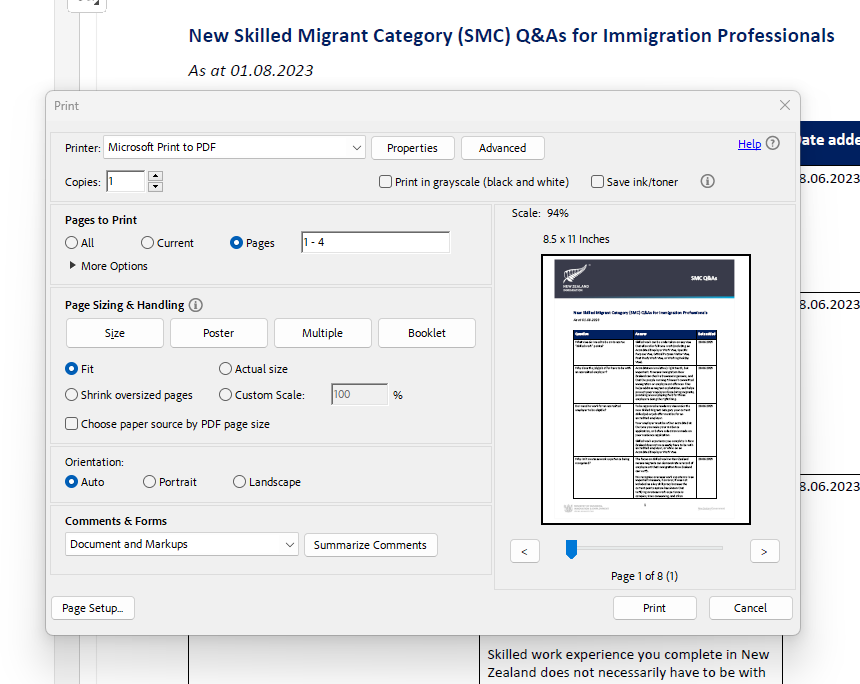Decrease copies with down spinner arrow
This screenshot has height=684, width=860.
tap(155, 187)
